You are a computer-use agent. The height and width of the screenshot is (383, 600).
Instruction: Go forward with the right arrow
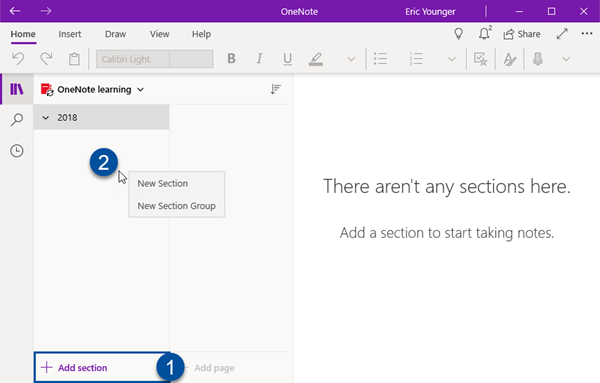46,11
